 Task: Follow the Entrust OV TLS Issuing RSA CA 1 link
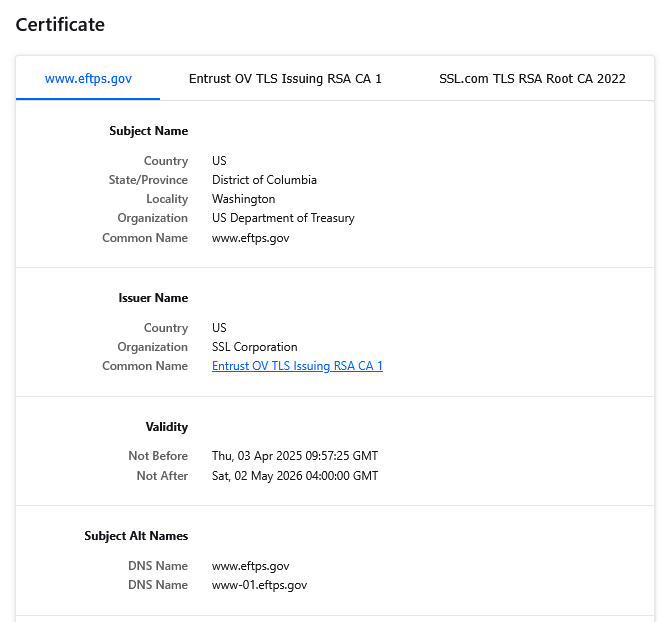click(x=297, y=366)
